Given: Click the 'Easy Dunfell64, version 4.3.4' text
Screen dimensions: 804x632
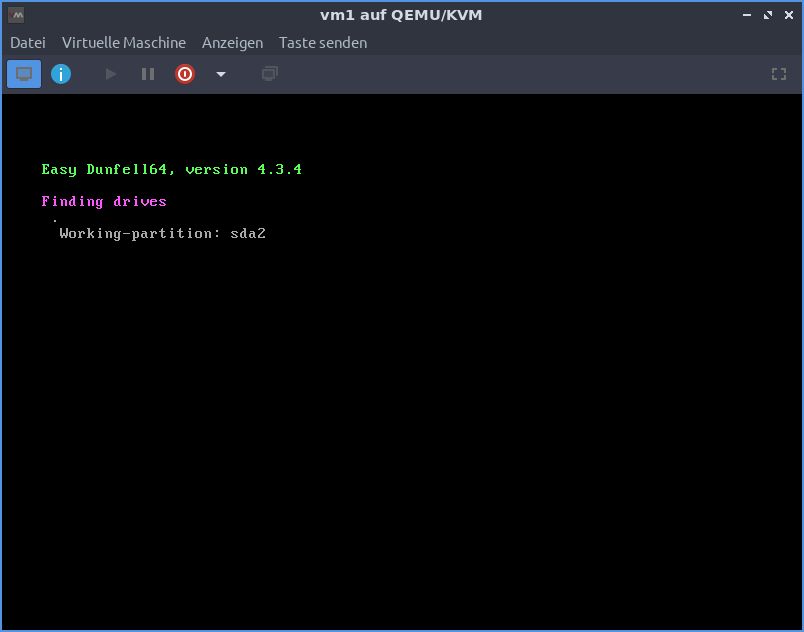Looking at the screenshot, I should pos(171,170).
